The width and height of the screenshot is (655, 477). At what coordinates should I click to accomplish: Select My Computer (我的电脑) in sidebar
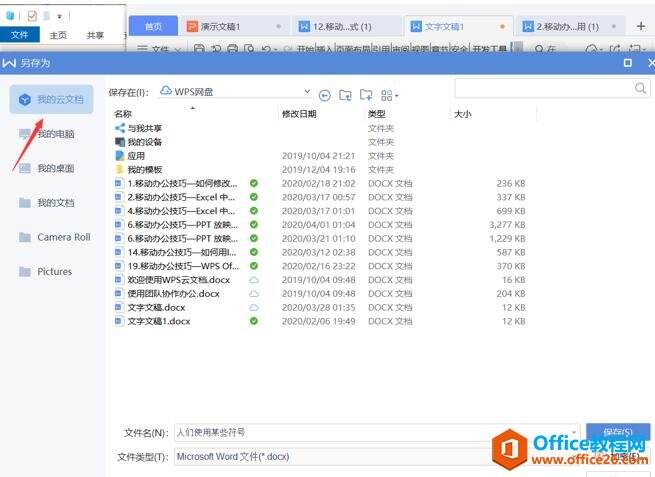(47, 134)
